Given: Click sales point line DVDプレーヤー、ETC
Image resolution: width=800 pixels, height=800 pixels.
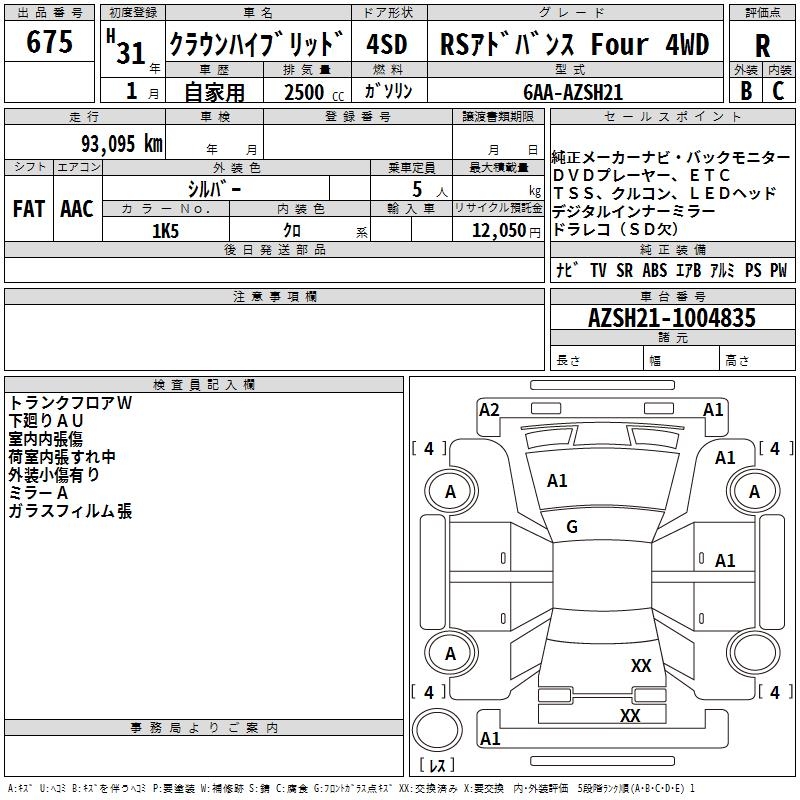Looking at the screenshot, I should click(641, 175).
